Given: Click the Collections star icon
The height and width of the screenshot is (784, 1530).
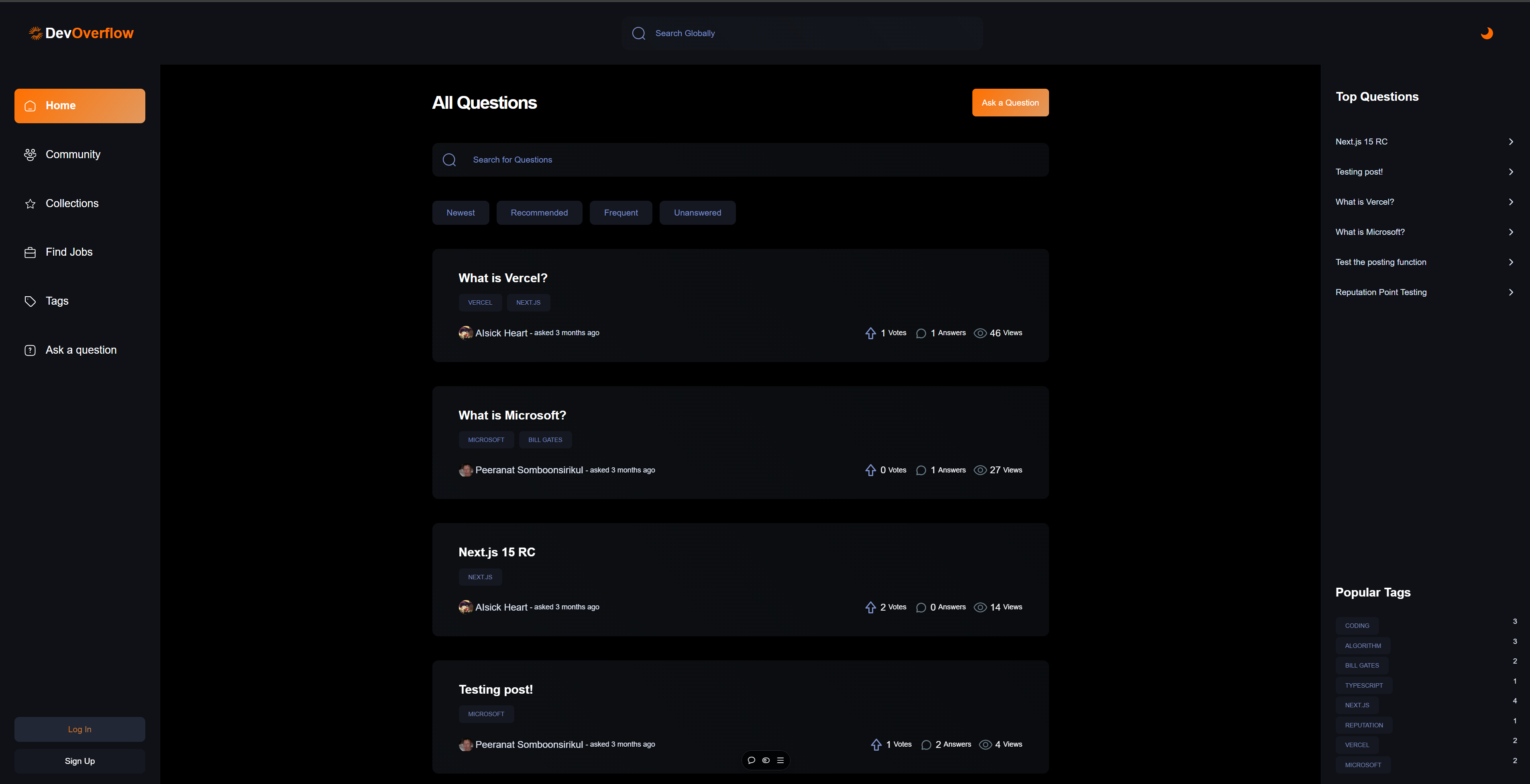Looking at the screenshot, I should (30, 204).
